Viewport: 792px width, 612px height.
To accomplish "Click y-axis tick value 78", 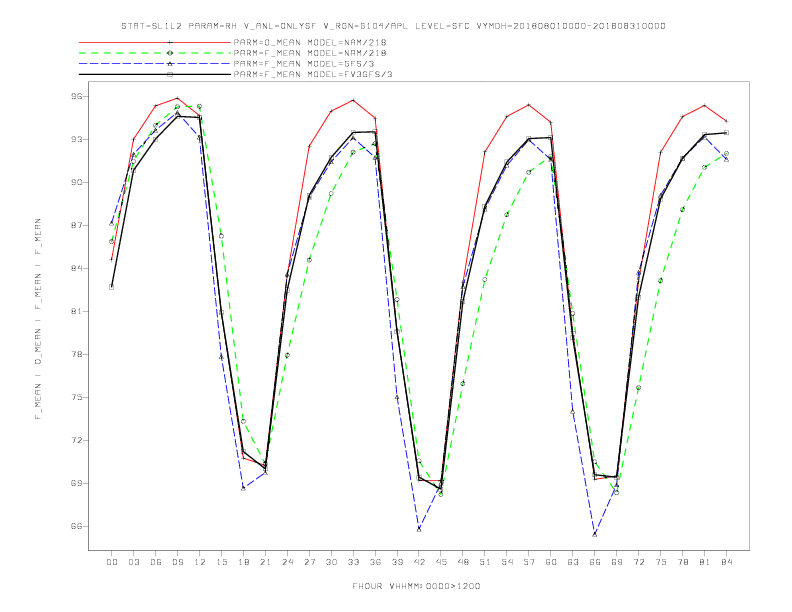I will [x=76, y=354].
